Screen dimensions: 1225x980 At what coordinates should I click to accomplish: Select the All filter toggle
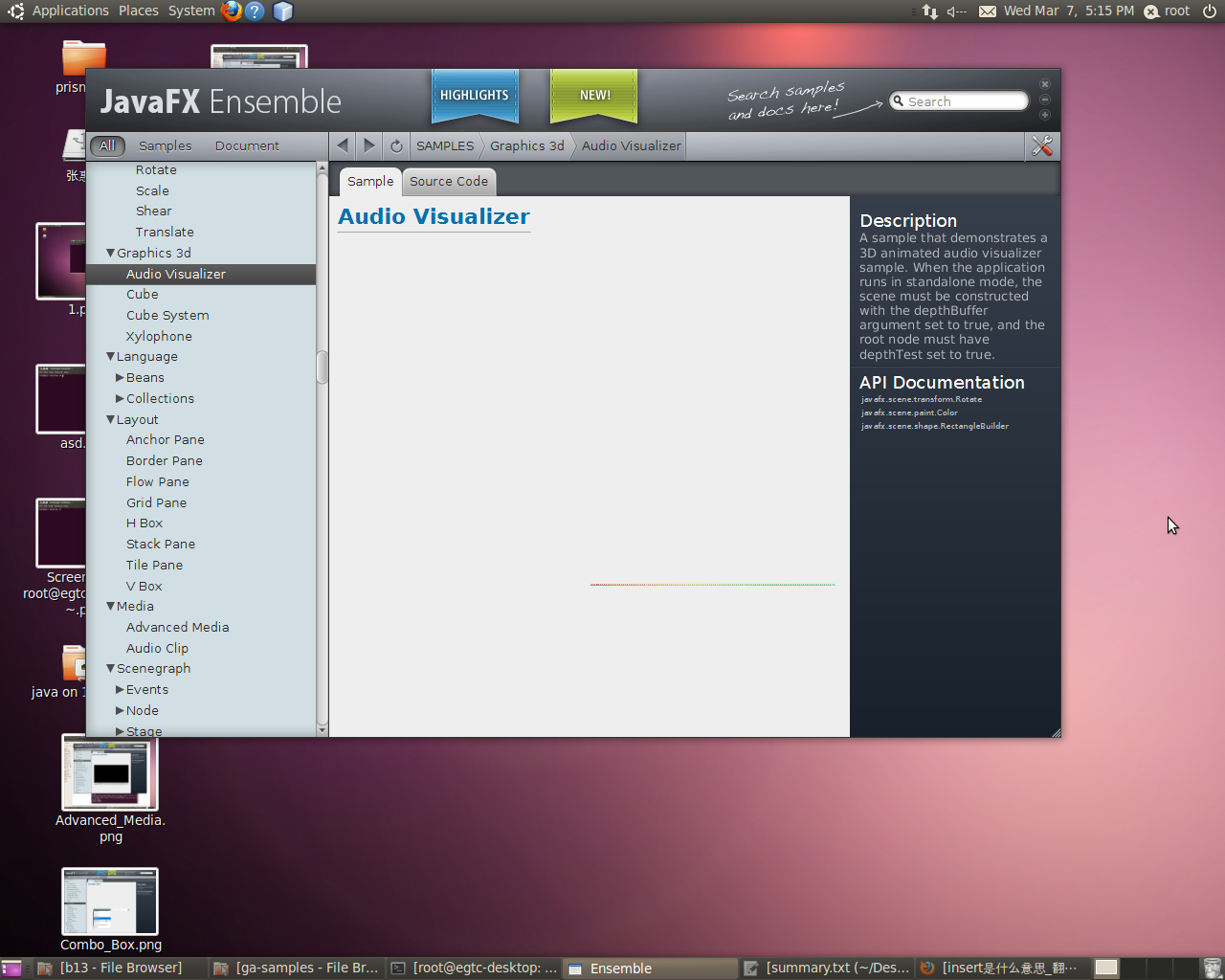[x=107, y=145]
